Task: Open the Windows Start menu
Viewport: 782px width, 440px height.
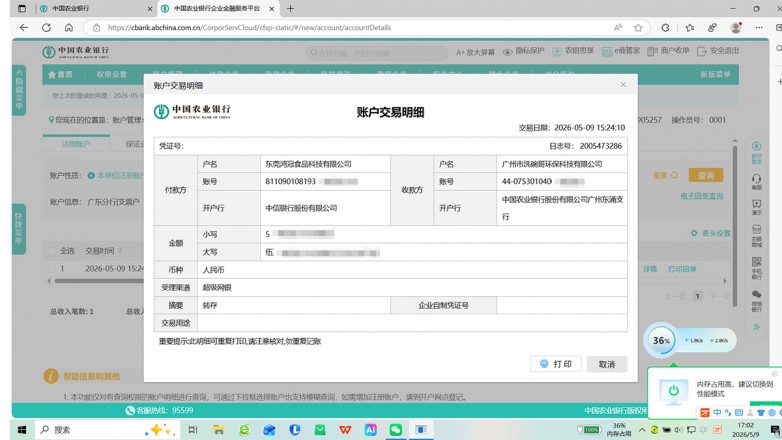Action: pyautogui.click(x=22, y=430)
